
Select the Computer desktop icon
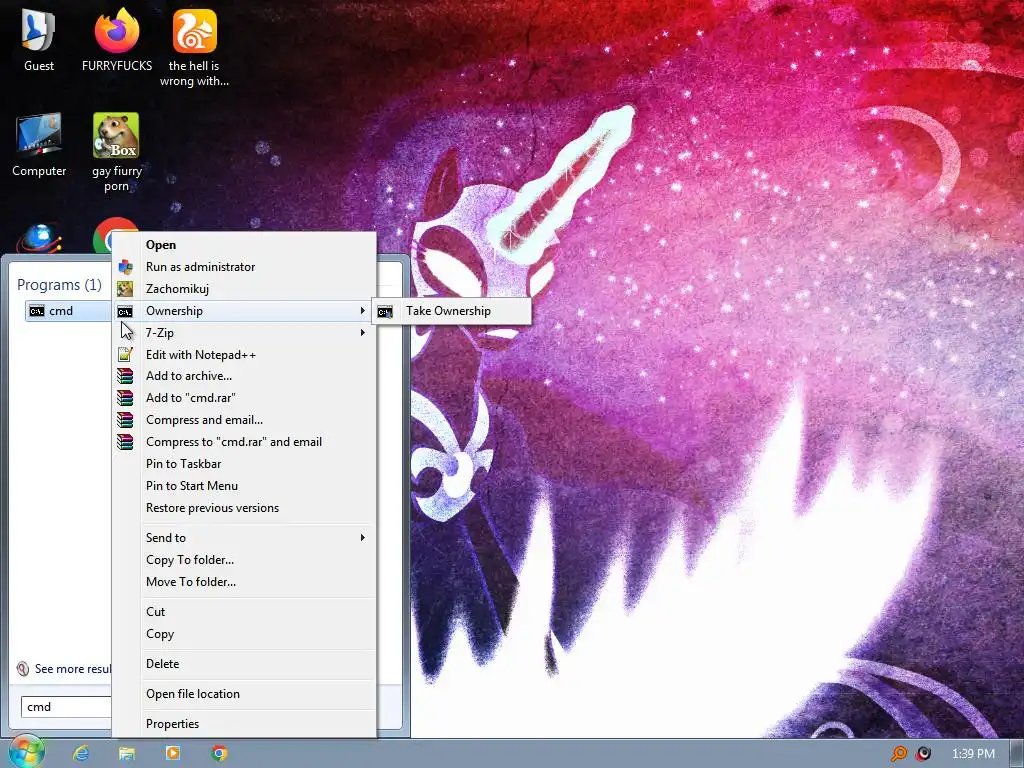click(39, 145)
